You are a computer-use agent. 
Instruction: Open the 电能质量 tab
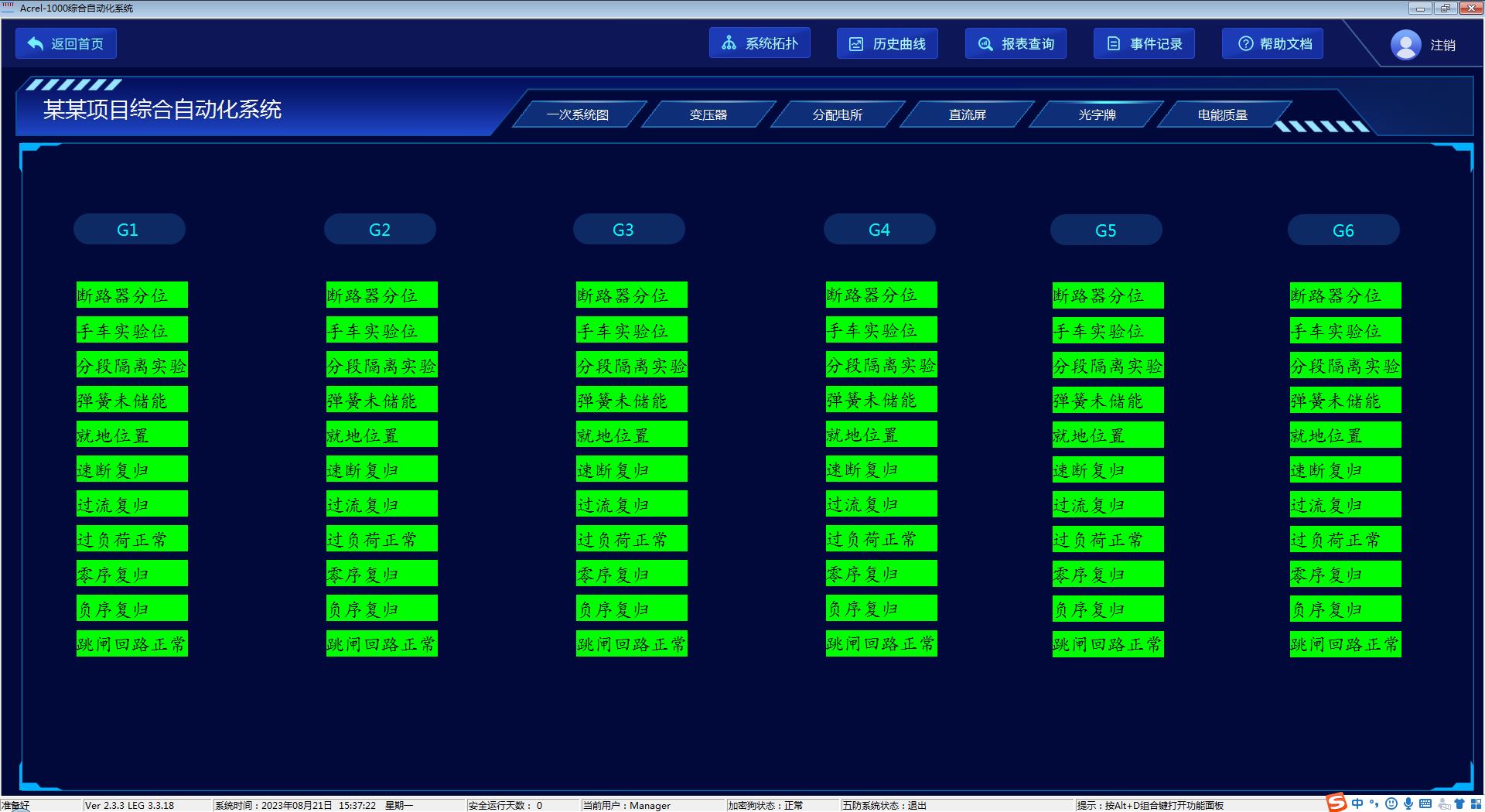pos(1222,115)
